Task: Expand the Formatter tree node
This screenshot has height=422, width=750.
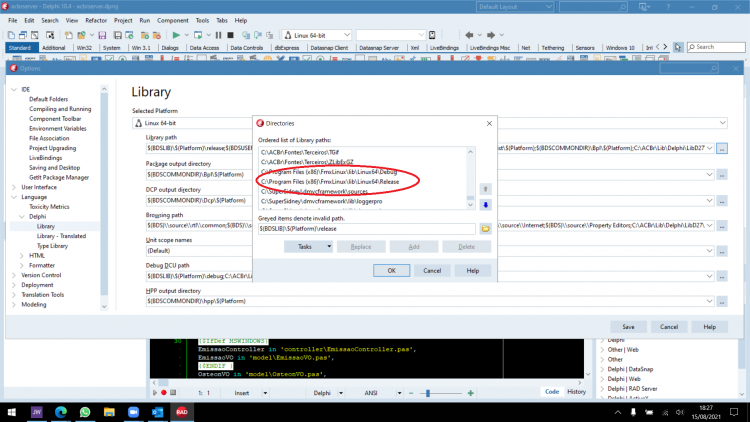Action: [x=22, y=266]
